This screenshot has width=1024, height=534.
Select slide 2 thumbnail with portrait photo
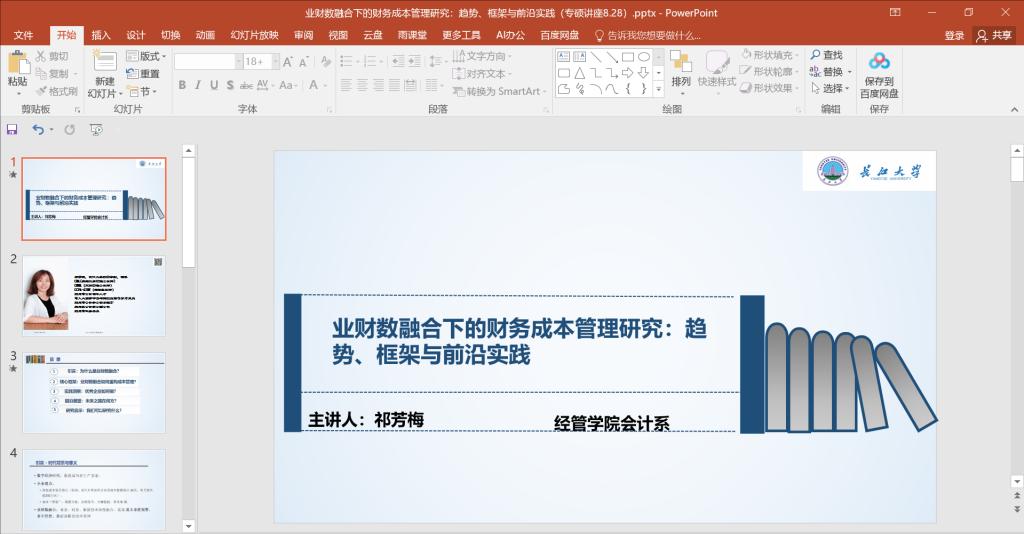94,295
